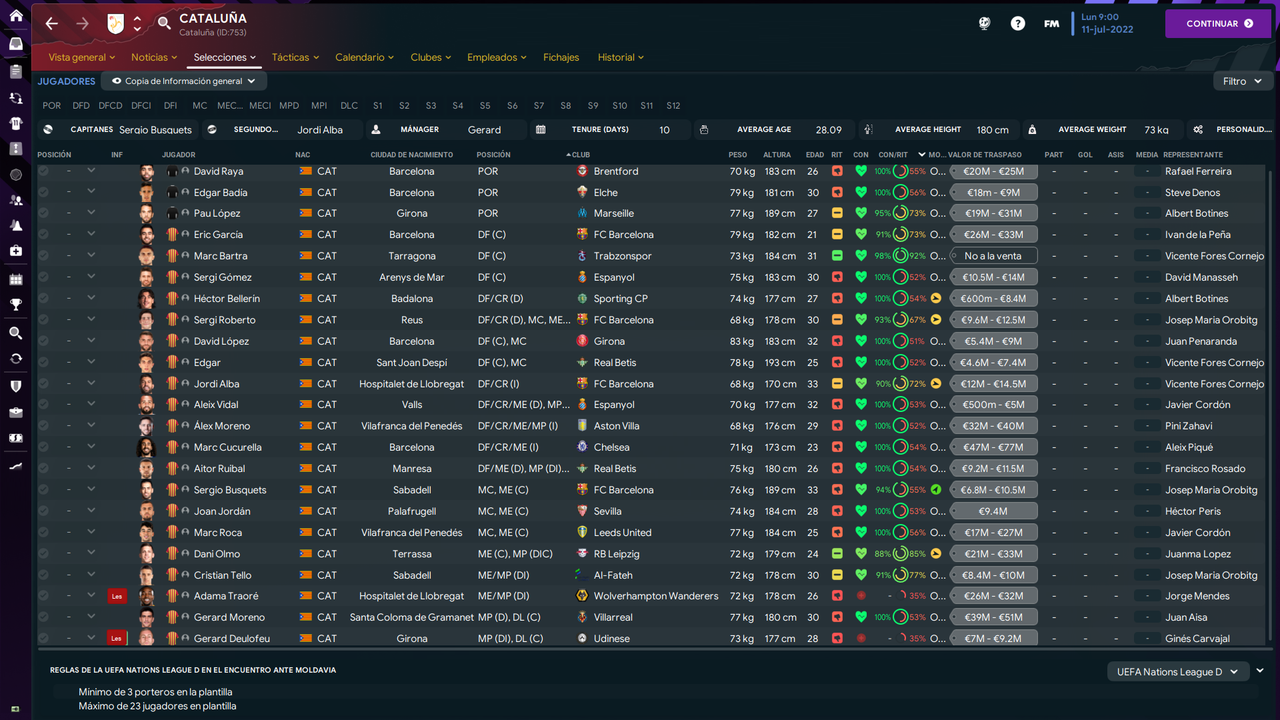Expand position chevron for Héctor Bellerín row

pyautogui.click(x=91, y=298)
